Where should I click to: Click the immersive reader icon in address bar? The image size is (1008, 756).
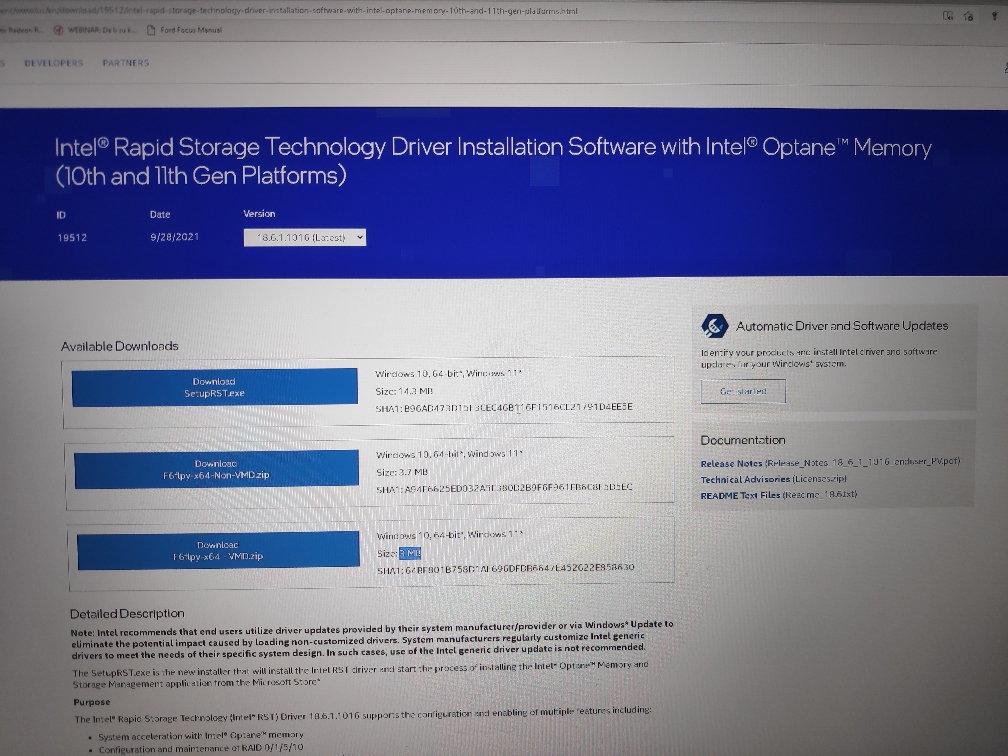click(x=948, y=15)
